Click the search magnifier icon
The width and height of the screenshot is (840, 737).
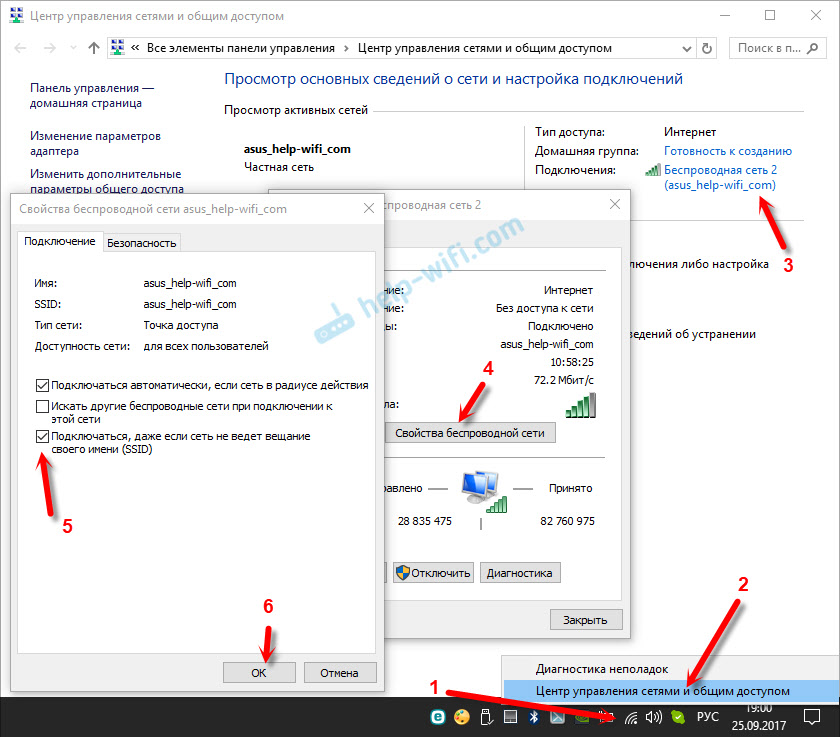[812, 48]
